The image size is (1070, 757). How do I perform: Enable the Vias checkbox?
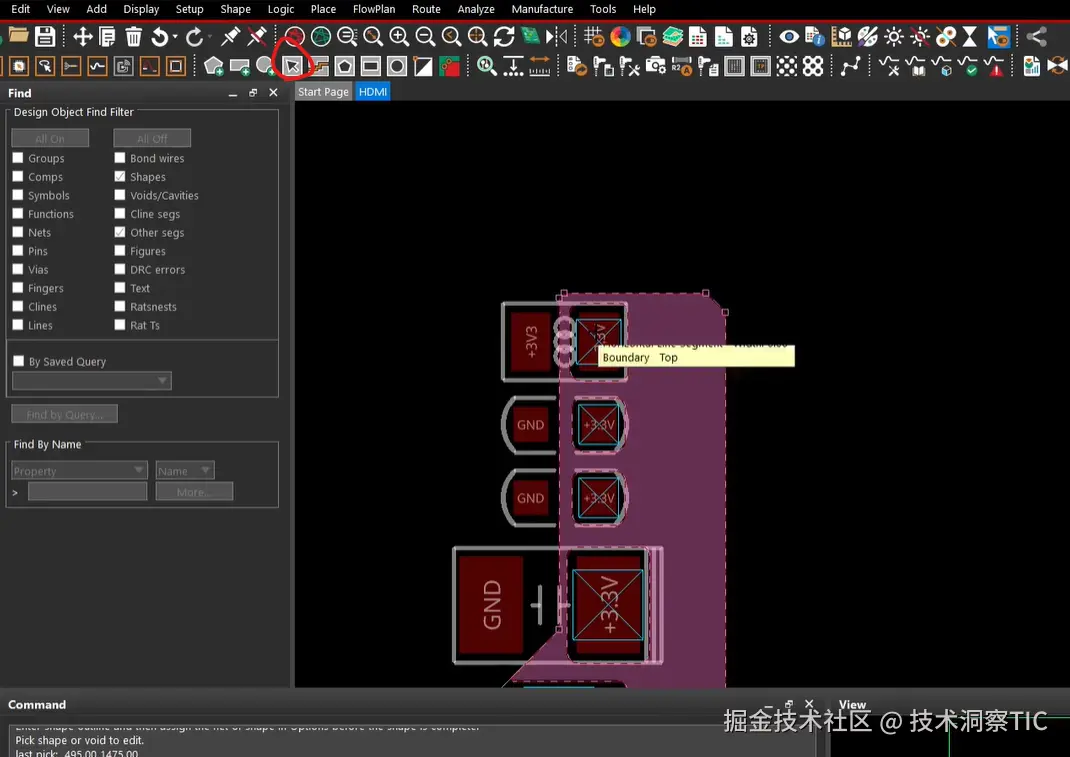pyautogui.click(x=18, y=269)
